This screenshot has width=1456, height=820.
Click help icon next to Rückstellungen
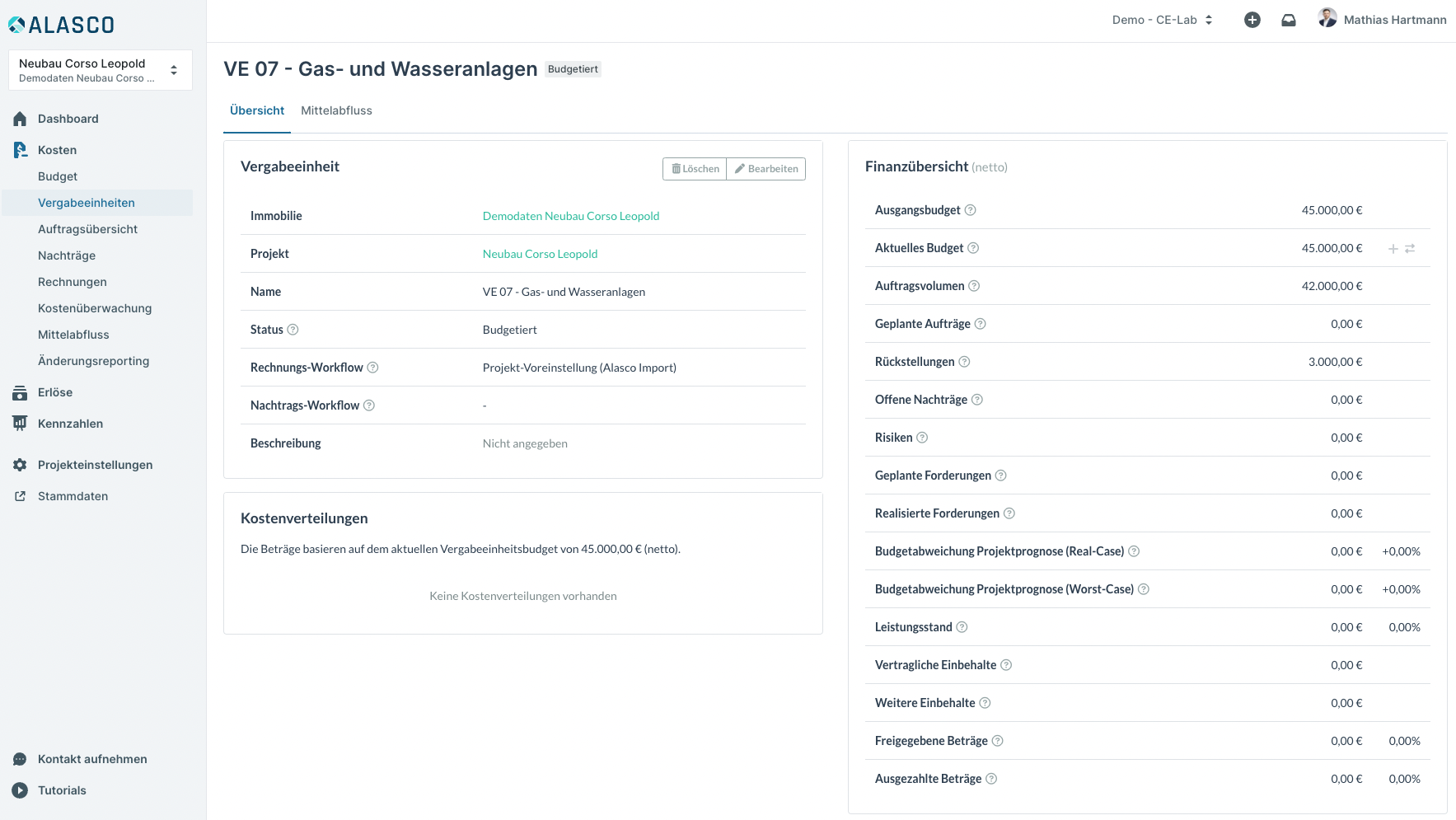point(964,362)
